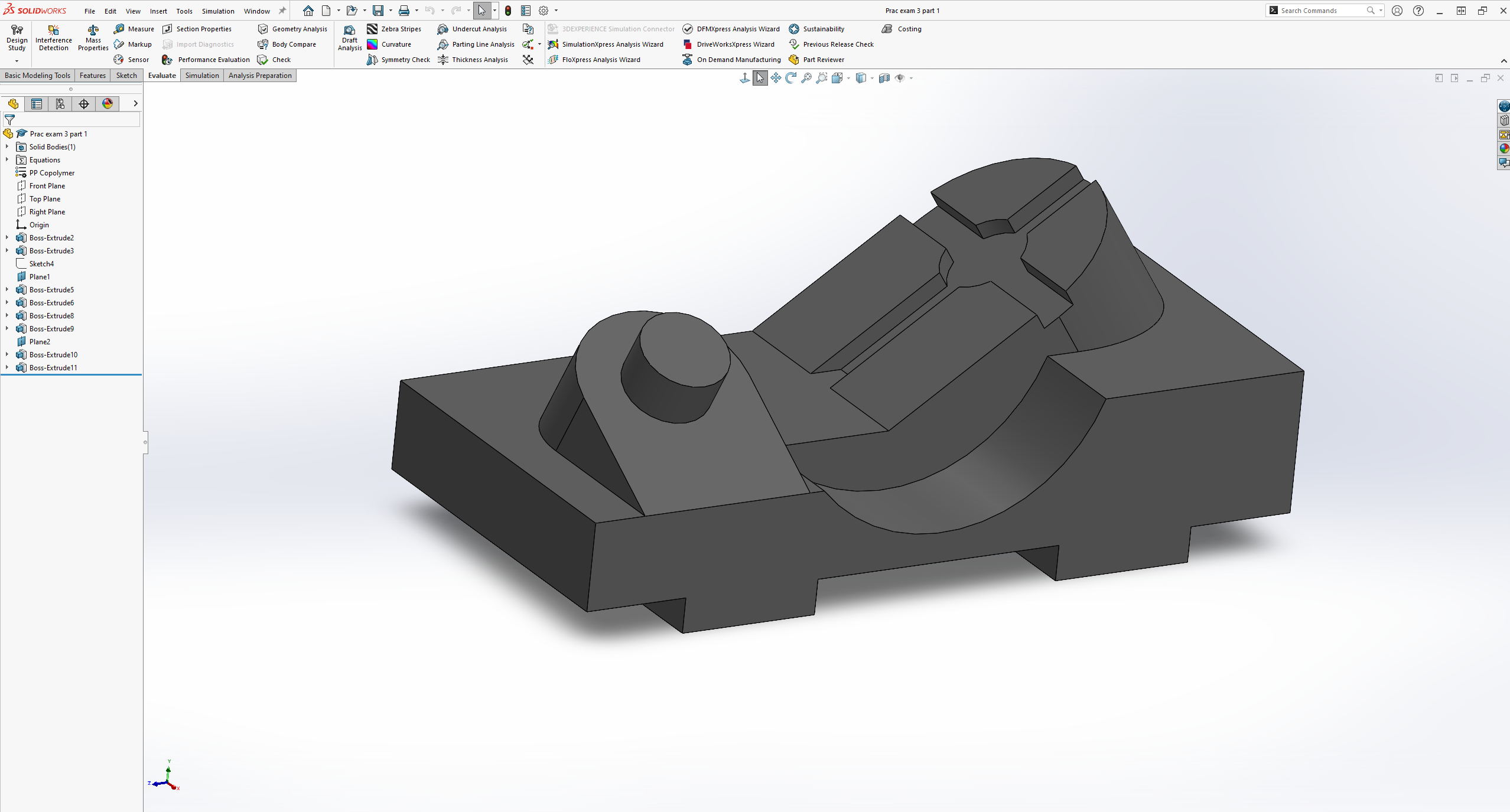Click the Zoom to Area icon
The image size is (1510, 812).
pyautogui.click(x=822, y=78)
